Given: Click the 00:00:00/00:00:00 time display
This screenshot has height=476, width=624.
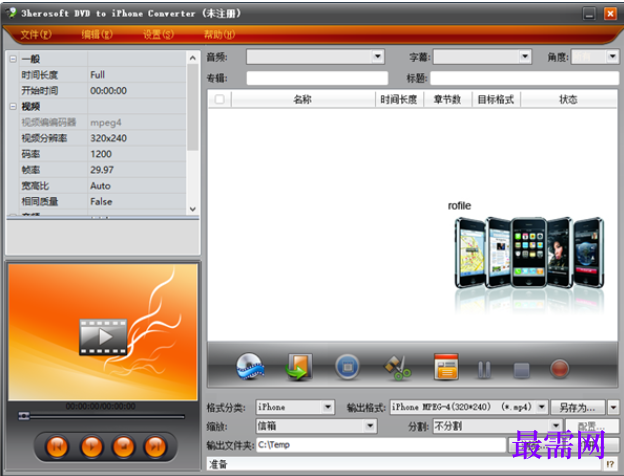Looking at the screenshot, I should click(x=101, y=406).
